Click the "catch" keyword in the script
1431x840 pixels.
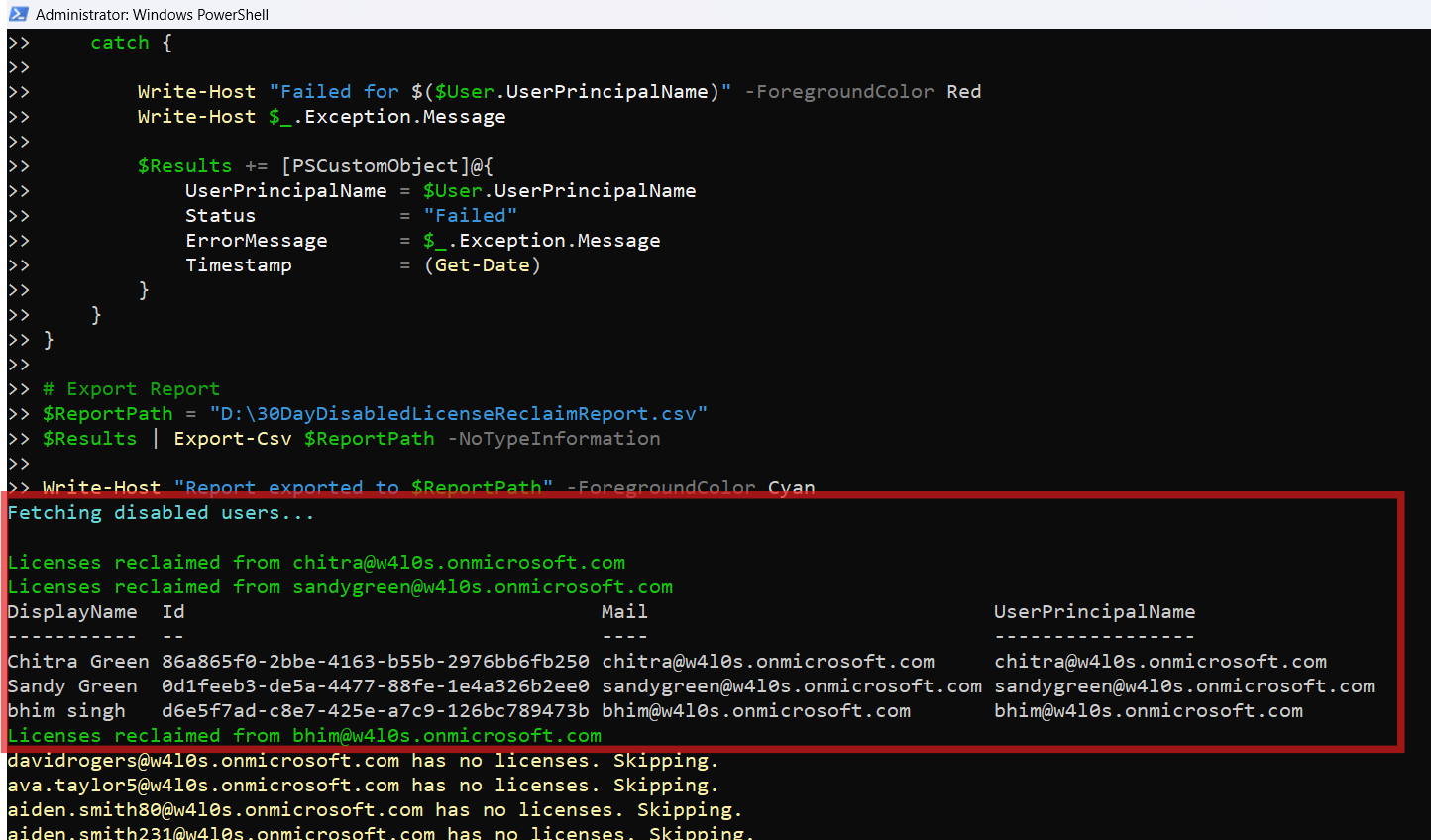pos(119,43)
